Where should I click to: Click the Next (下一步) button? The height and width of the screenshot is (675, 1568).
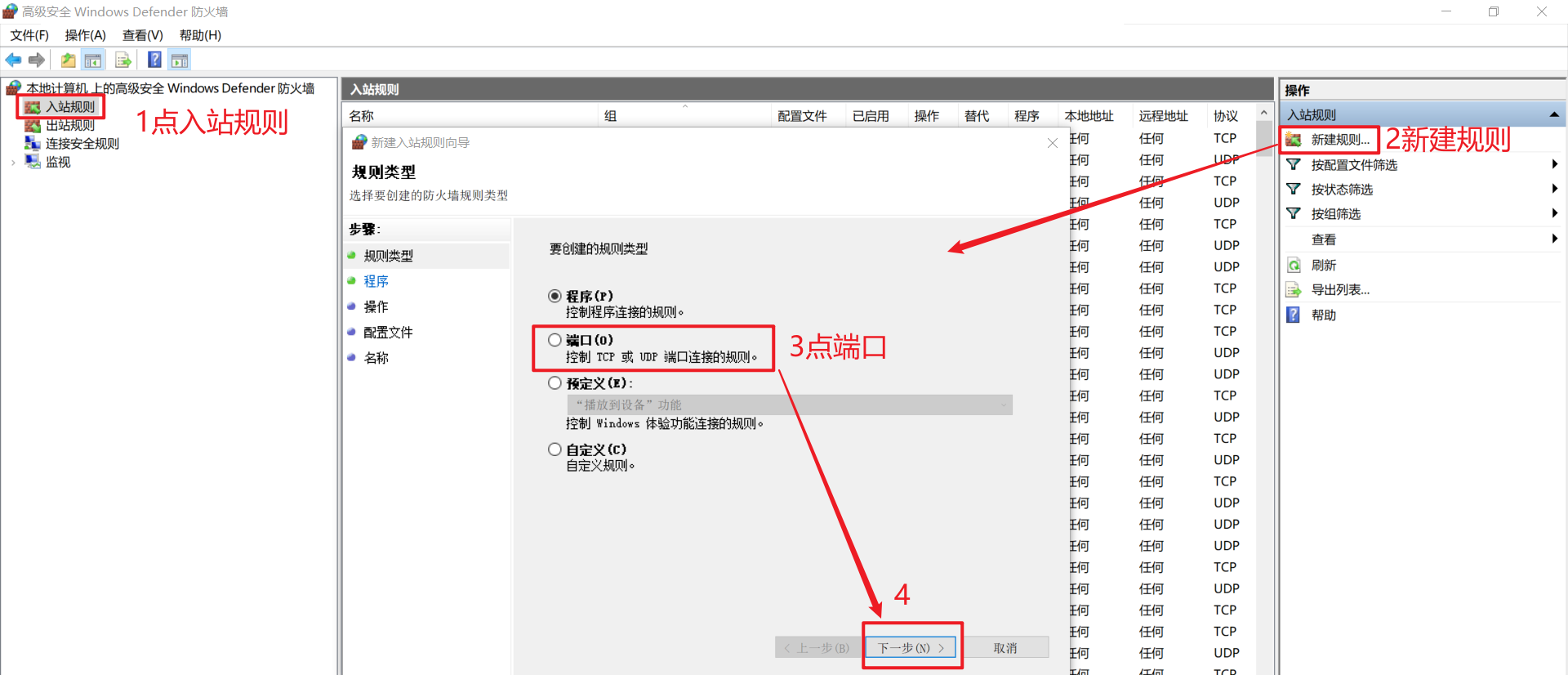coord(911,647)
